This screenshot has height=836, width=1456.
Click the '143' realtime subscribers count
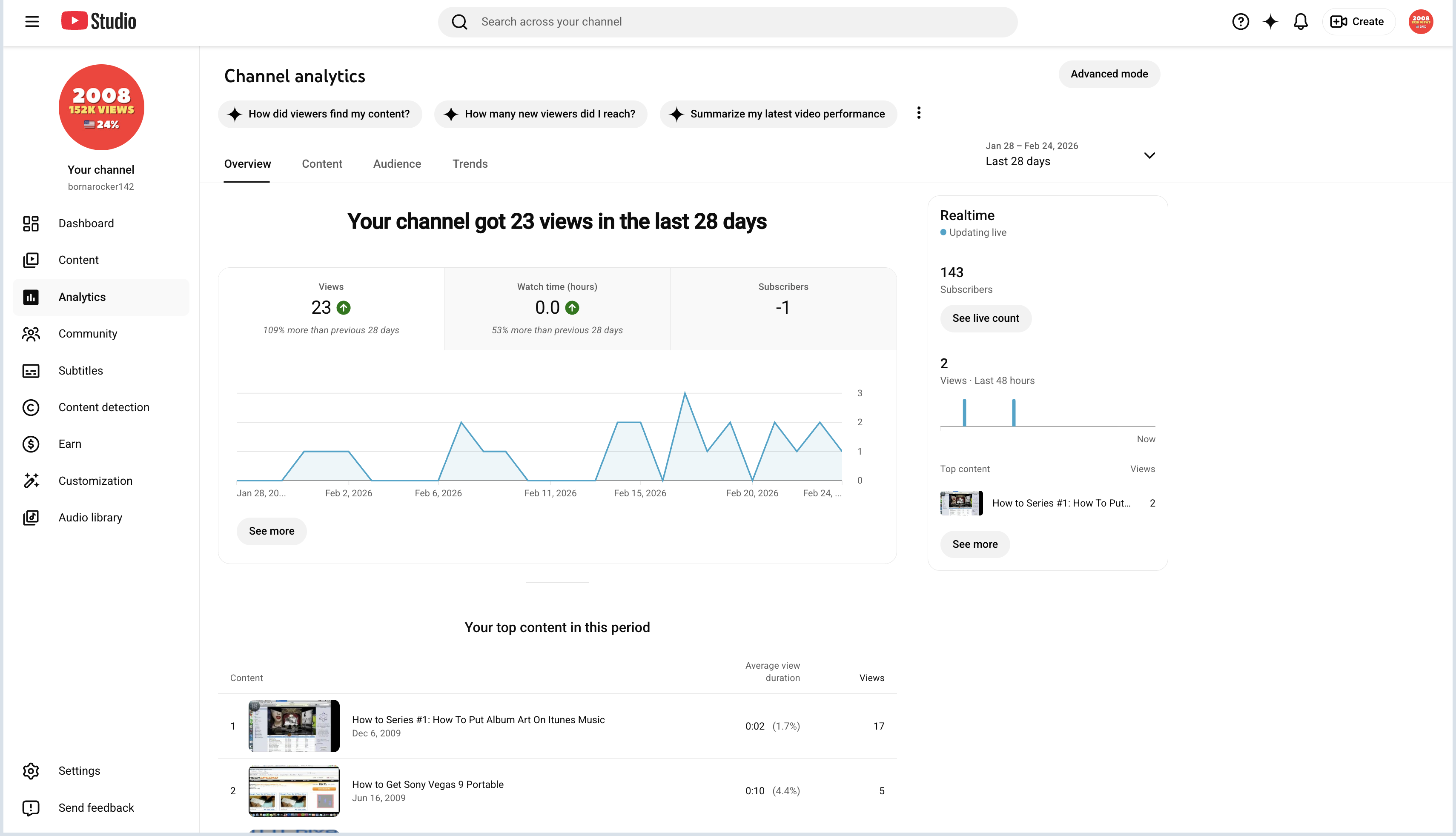[x=952, y=272]
